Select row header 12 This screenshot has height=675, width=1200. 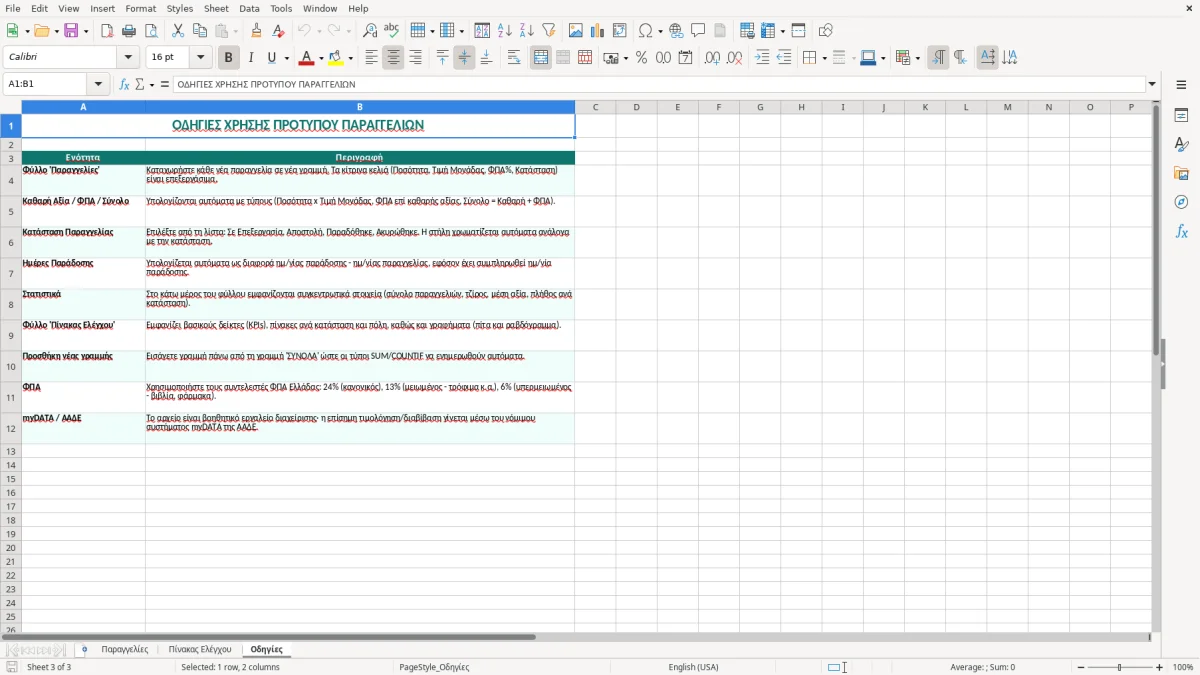(11, 428)
